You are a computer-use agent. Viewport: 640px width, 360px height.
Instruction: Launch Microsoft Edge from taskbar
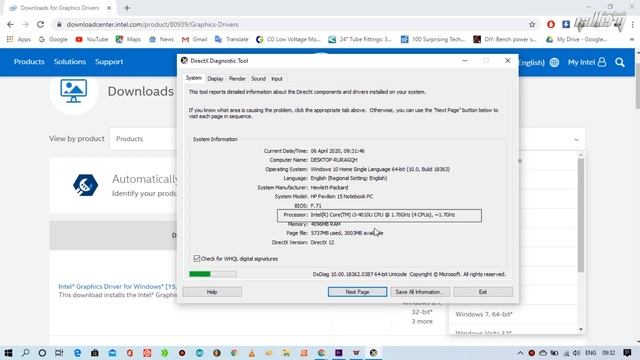pyautogui.click(x=77, y=353)
